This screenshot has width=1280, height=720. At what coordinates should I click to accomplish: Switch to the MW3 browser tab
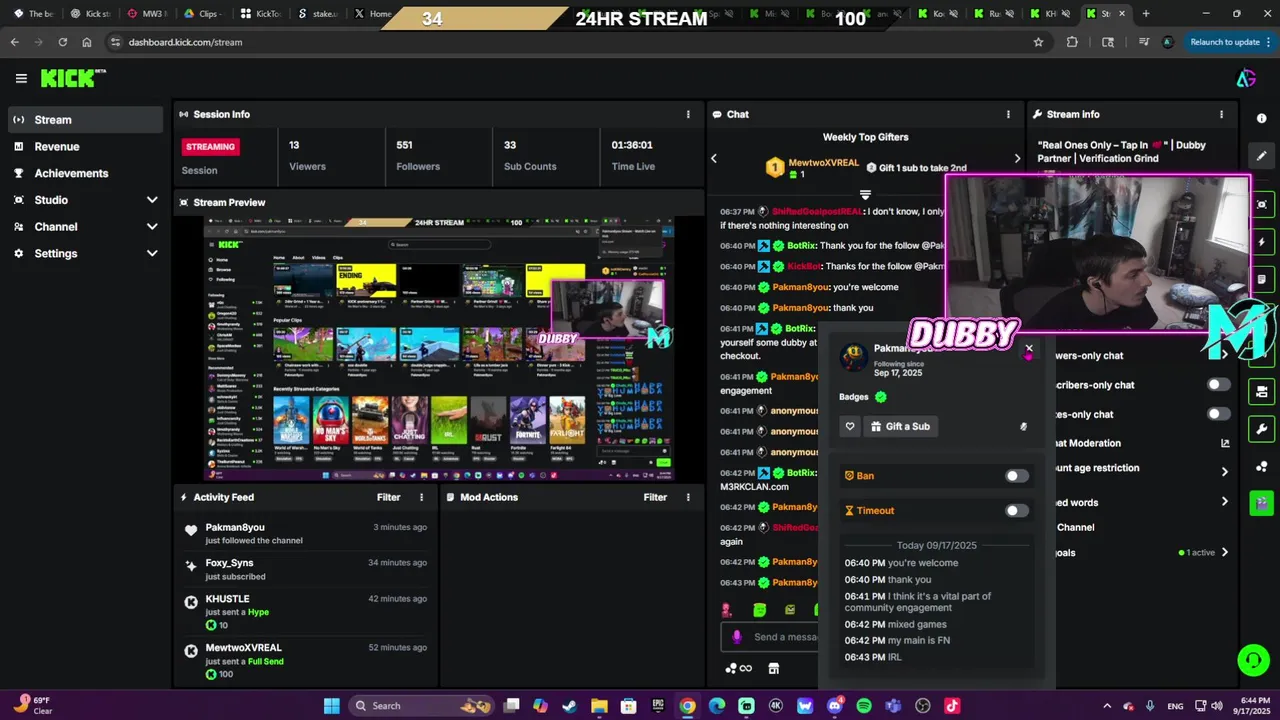click(147, 14)
